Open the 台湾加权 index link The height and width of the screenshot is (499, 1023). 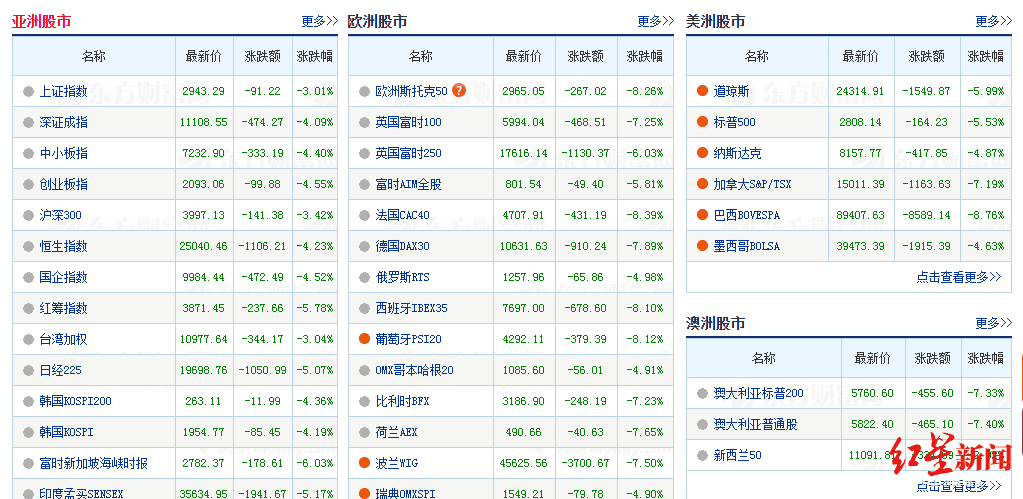[63, 339]
